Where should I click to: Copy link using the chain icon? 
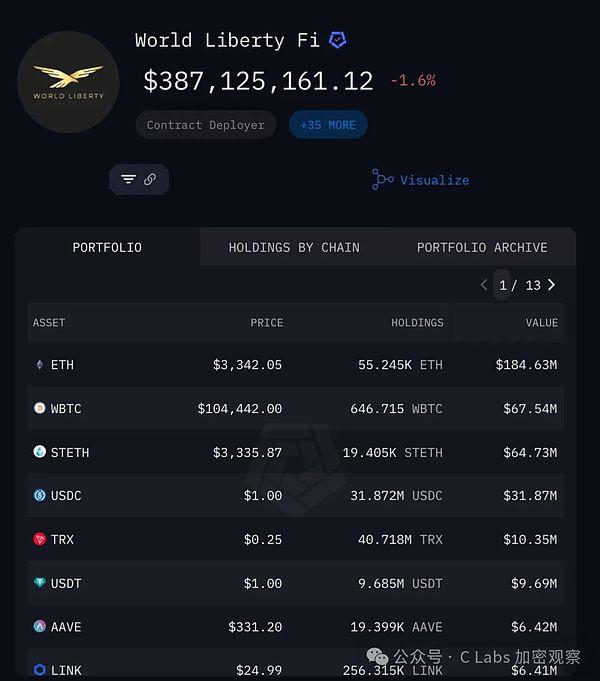pyautogui.click(x=150, y=179)
